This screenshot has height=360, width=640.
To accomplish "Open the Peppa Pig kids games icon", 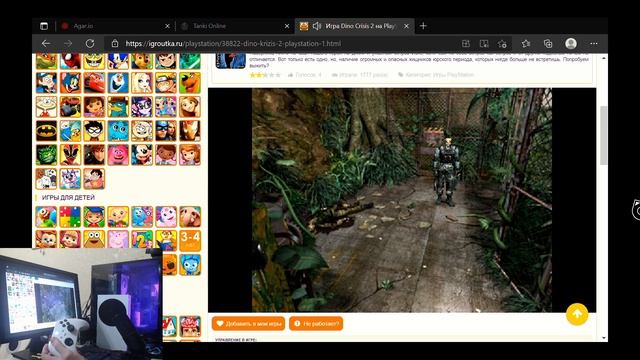I will pyautogui.click(x=118, y=240).
